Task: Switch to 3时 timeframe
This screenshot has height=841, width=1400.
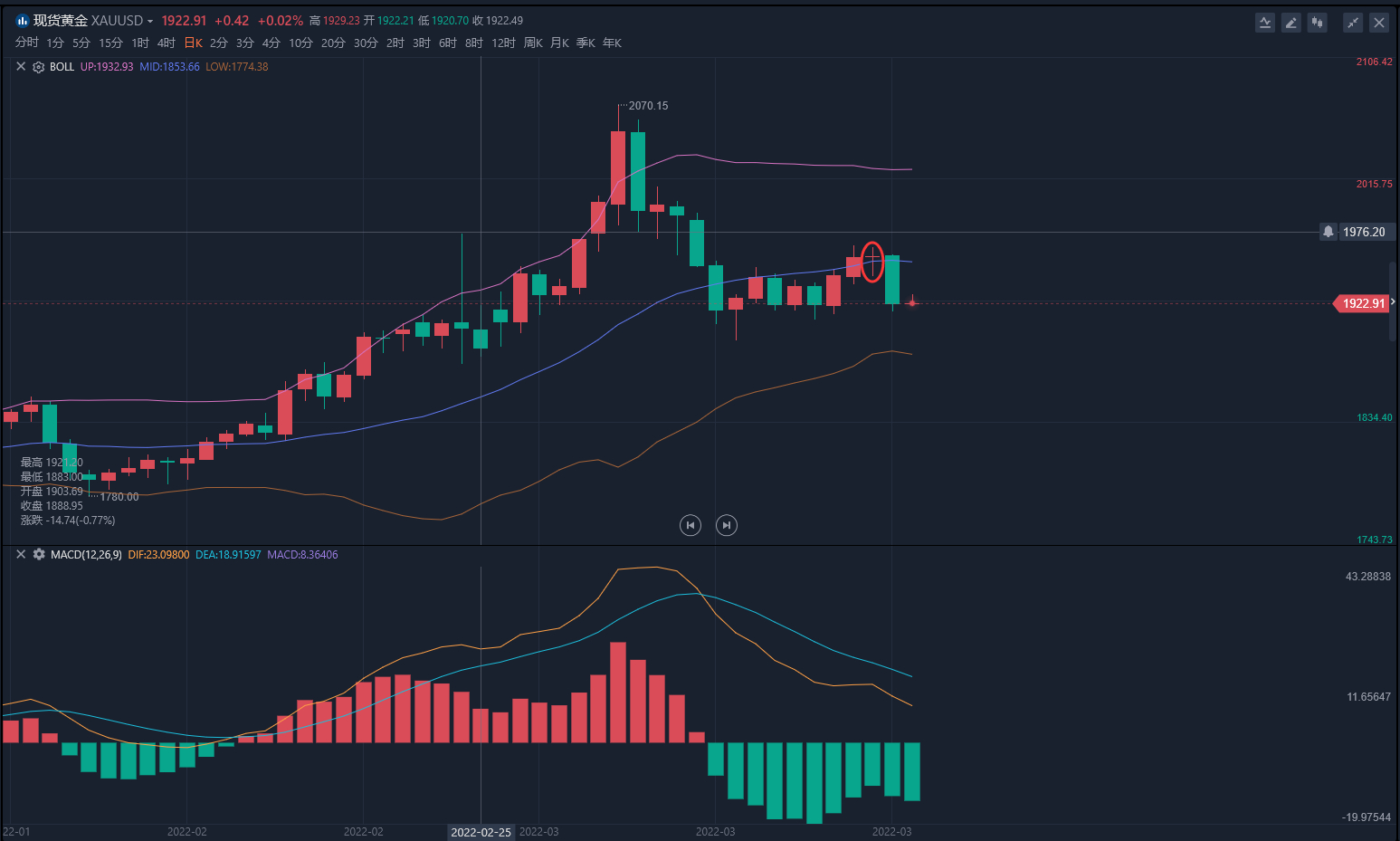Action: pos(422,43)
